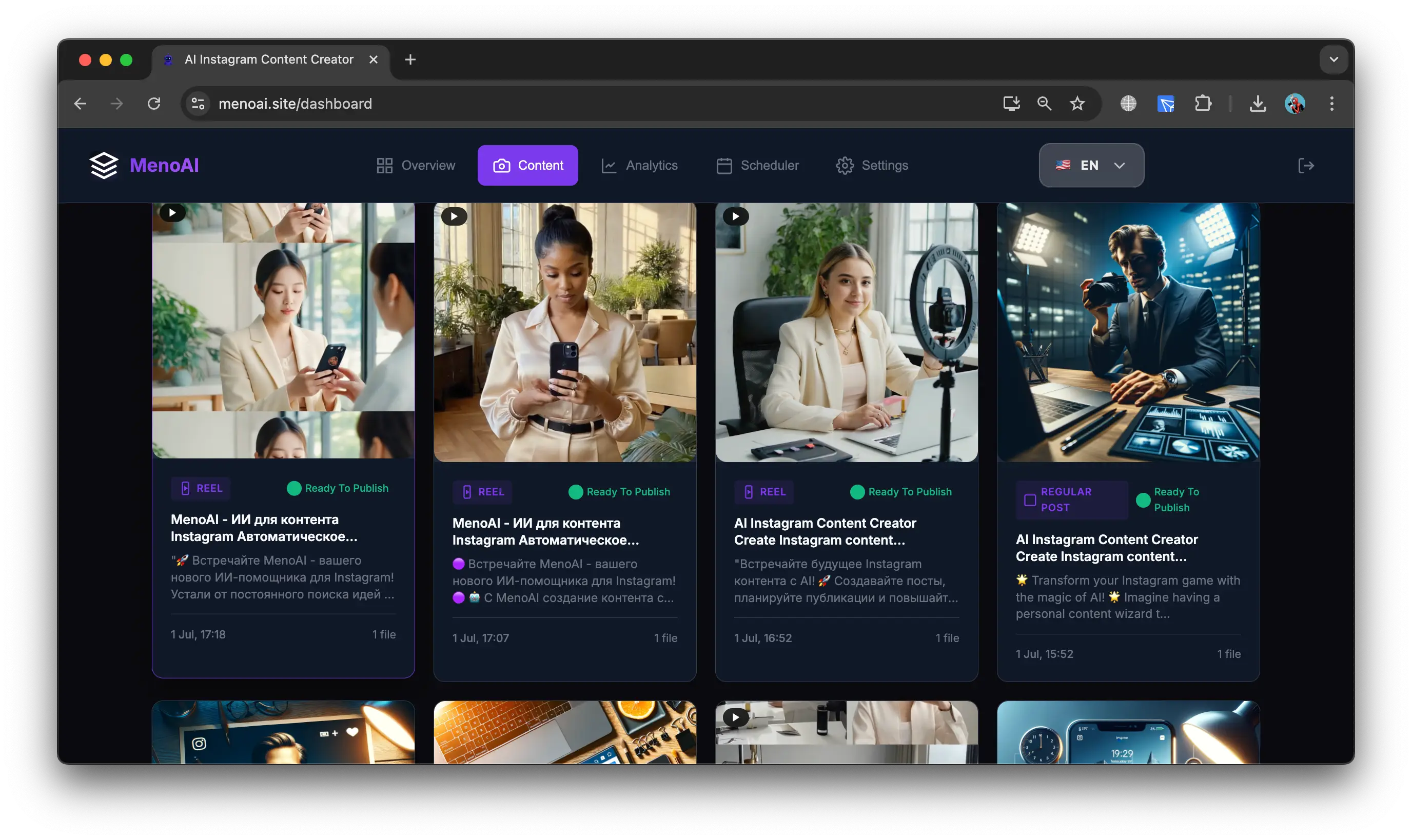The image size is (1412, 840).
Task: Click Ready To Publish on the 17:07 card
Action: pos(619,492)
